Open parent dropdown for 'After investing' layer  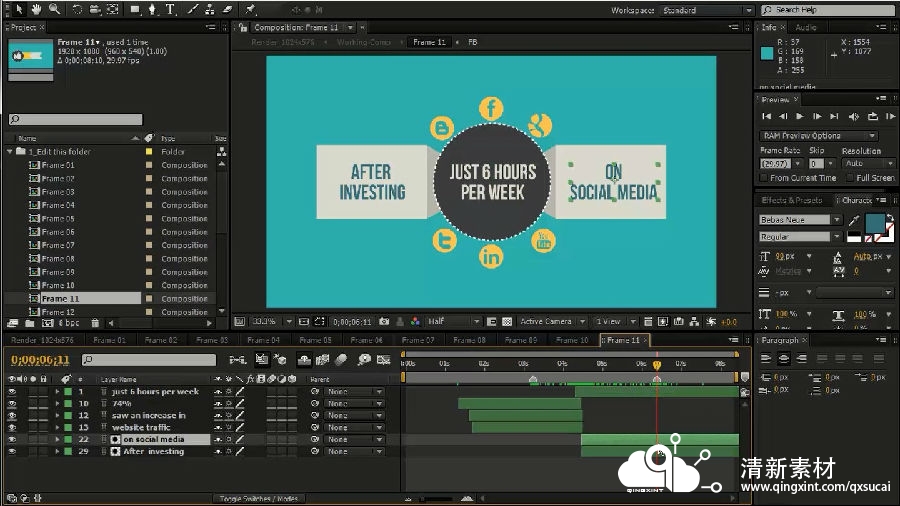354,451
